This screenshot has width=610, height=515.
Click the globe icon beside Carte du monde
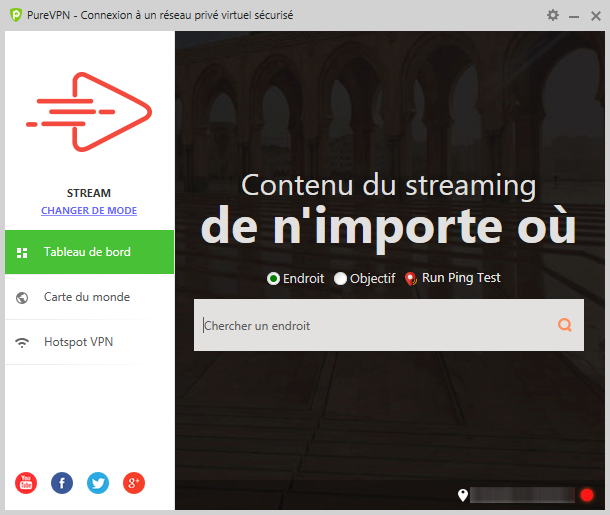[22, 298]
